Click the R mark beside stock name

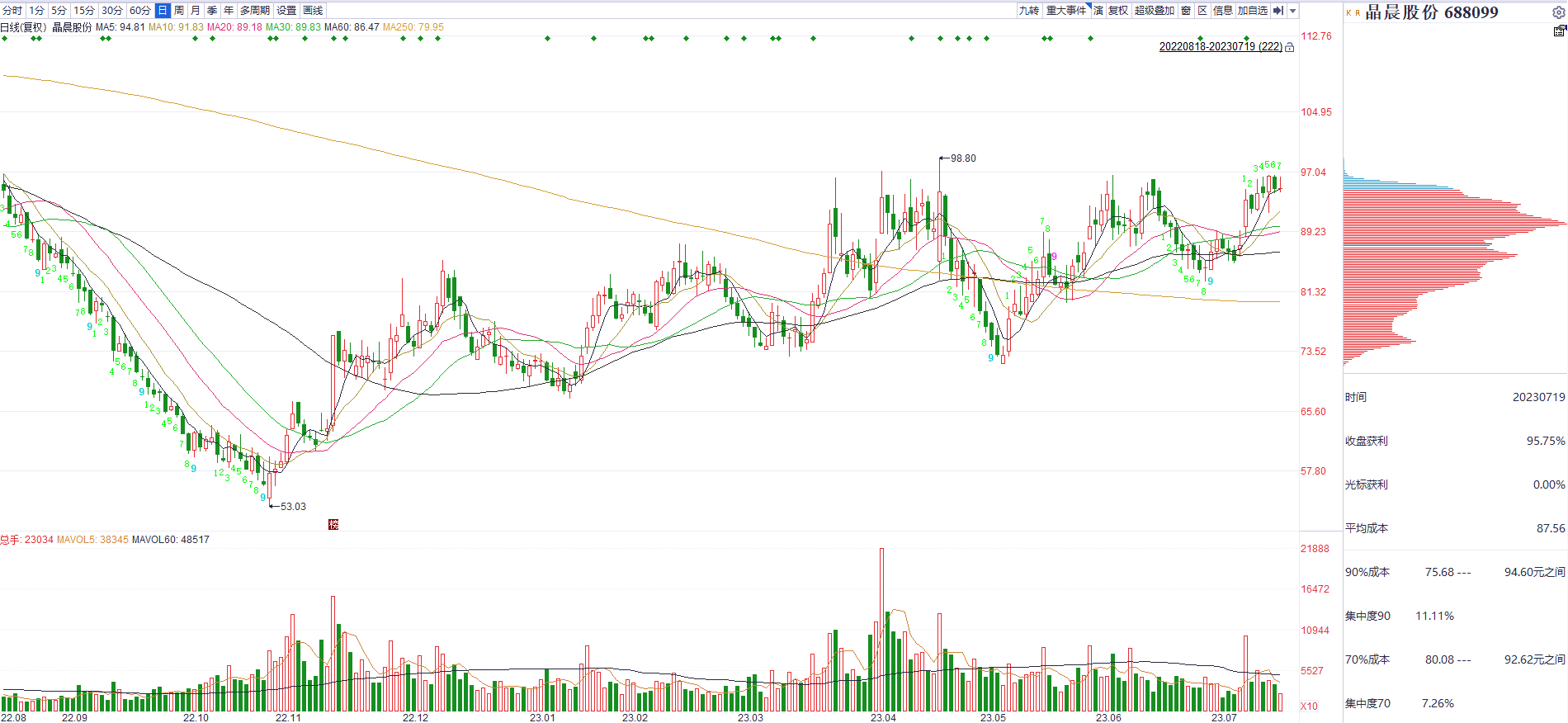point(1358,12)
